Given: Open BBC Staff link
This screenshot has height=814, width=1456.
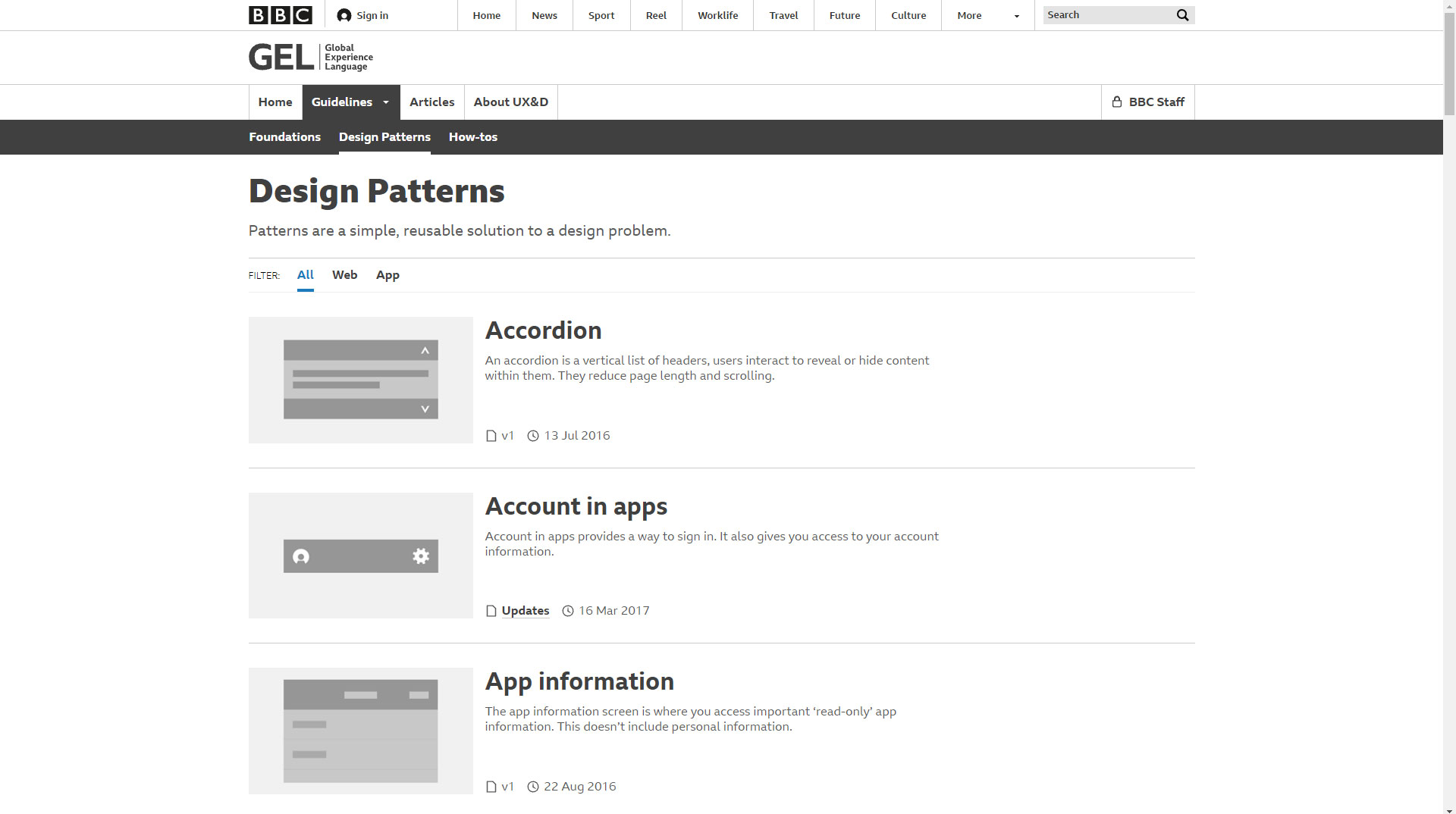Looking at the screenshot, I should [x=1147, y=102].
